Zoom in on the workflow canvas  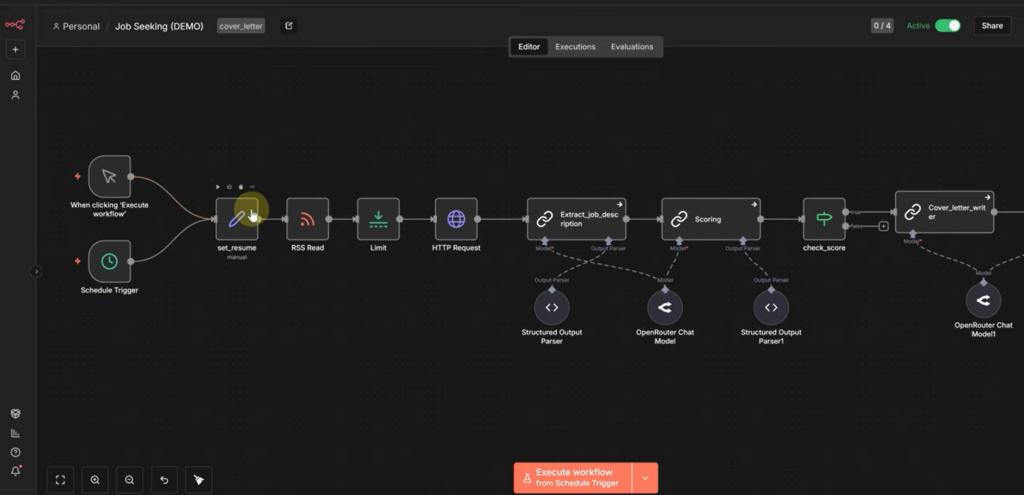(95, 480)
